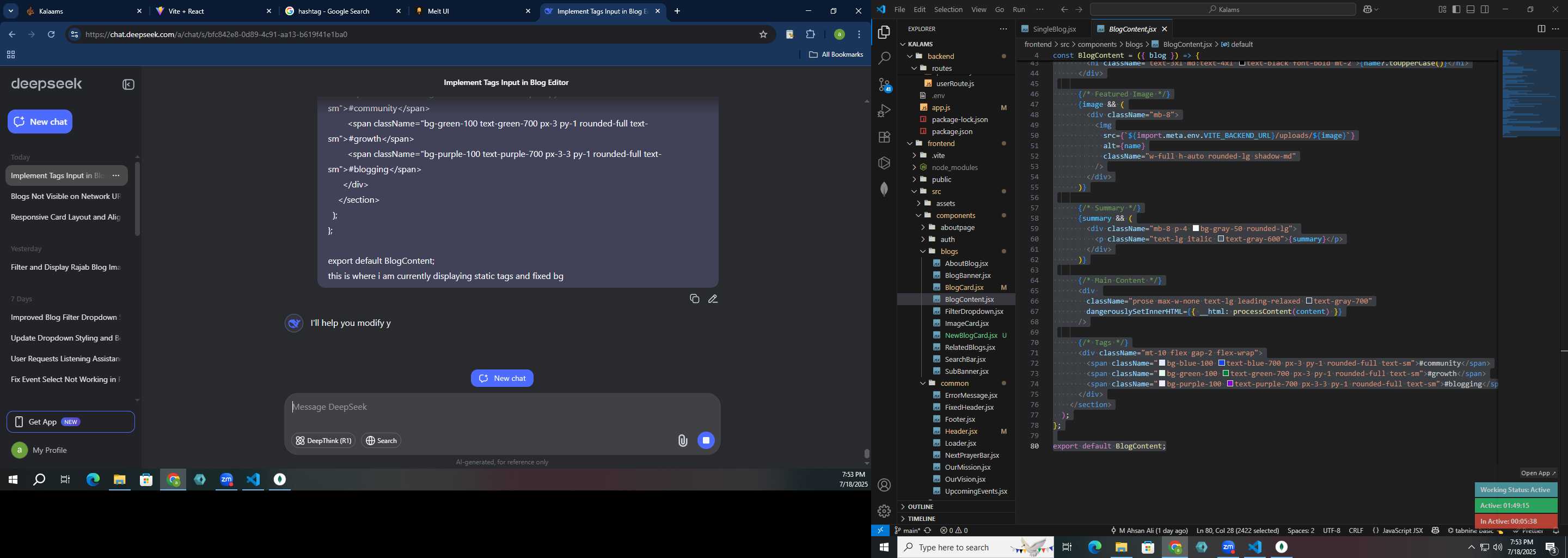Image resolution: width=1568 pixels, height=558 pixels.
Task: Toggle VS Code secondary side bar
Action: tap(1485, 10)
